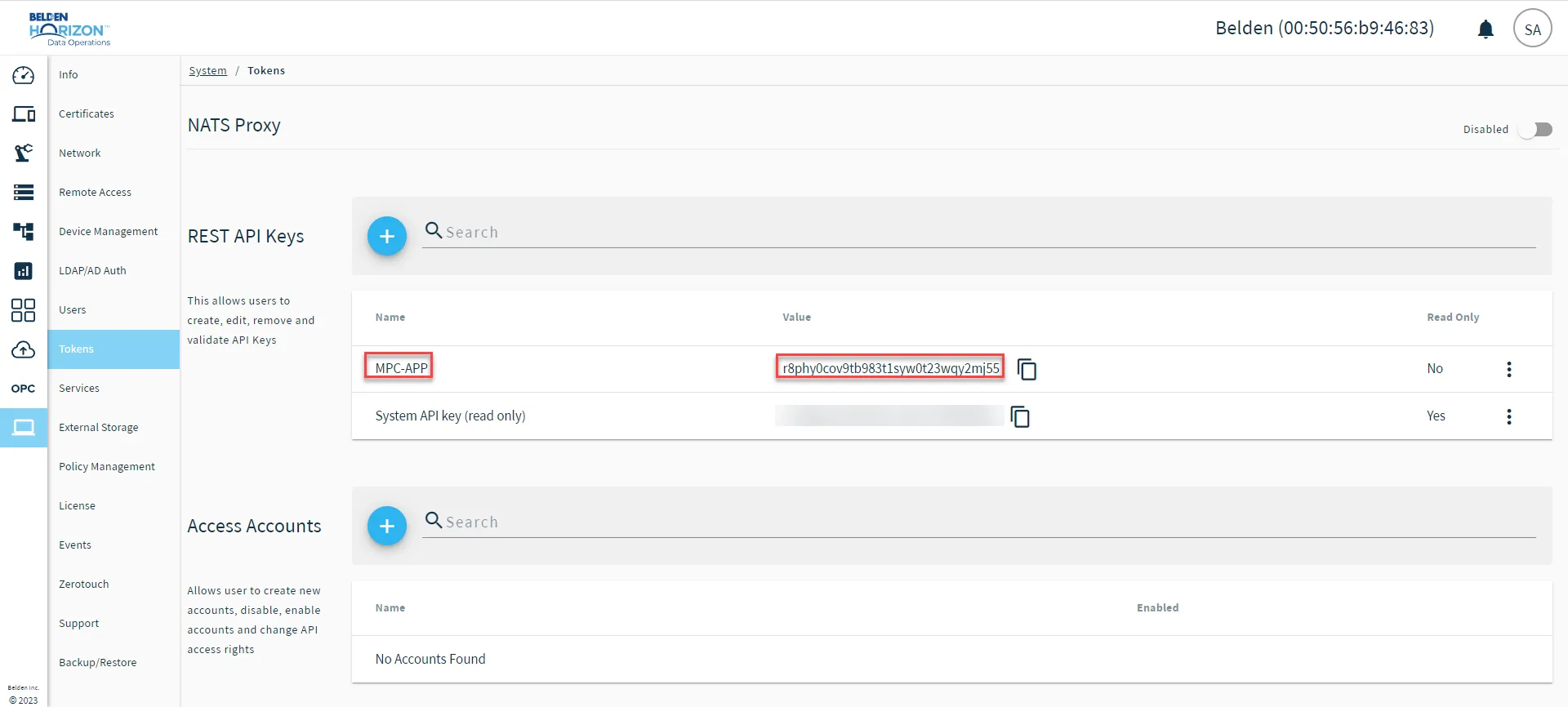Click the "No" read-only value for MPC-APP
Viewport: 1568px width, 707px height.
pos(1435,369)
